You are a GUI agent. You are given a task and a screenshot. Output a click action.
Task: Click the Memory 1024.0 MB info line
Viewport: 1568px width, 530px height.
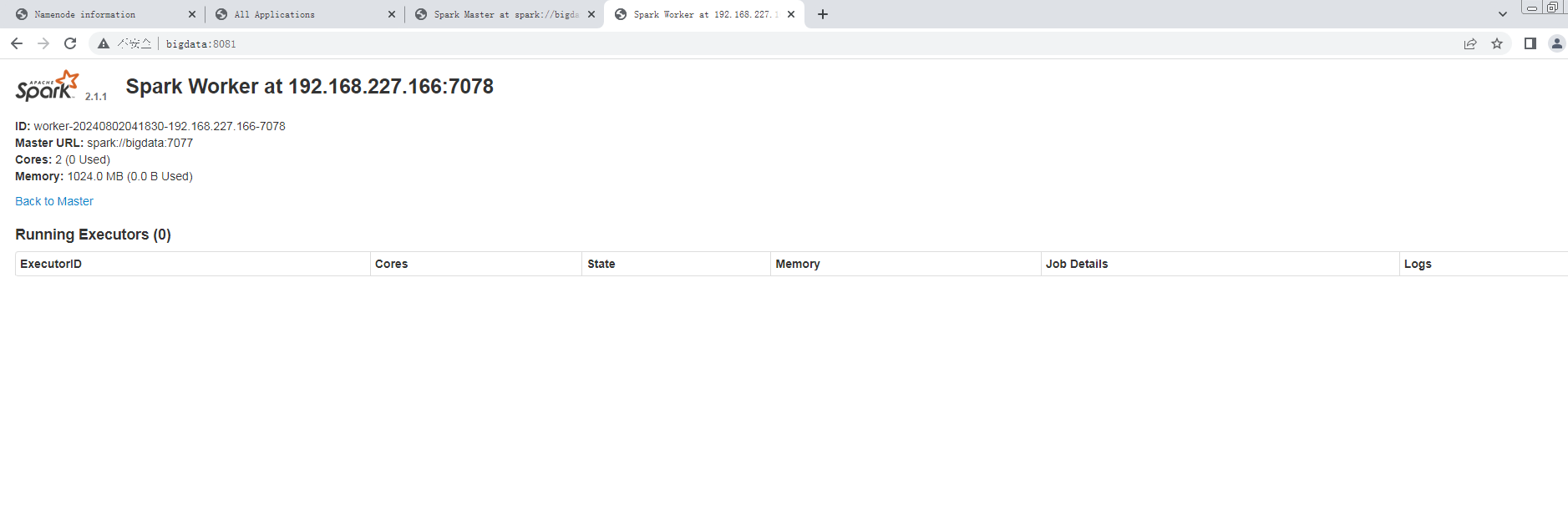(104, 176)
